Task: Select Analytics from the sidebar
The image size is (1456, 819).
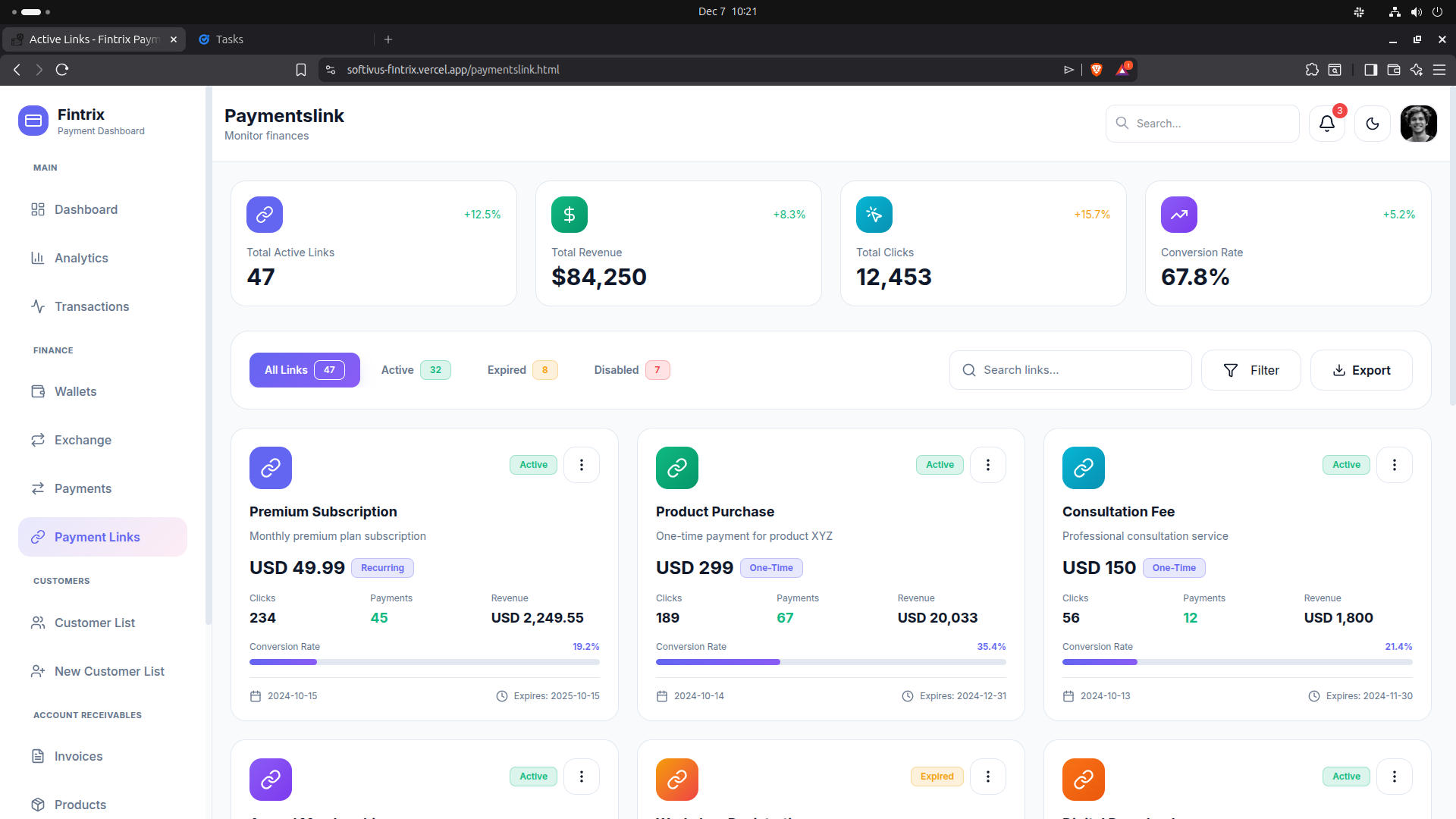Action: click(x=81, y=258)
